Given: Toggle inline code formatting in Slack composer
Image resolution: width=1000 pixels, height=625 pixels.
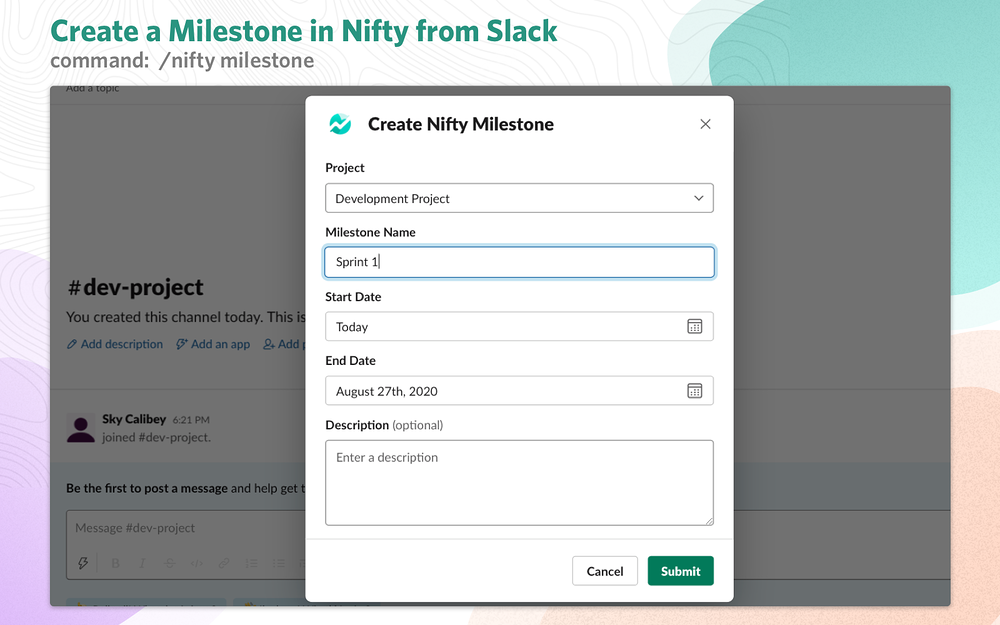Looking at the screenshot, I should click(196, 563).
